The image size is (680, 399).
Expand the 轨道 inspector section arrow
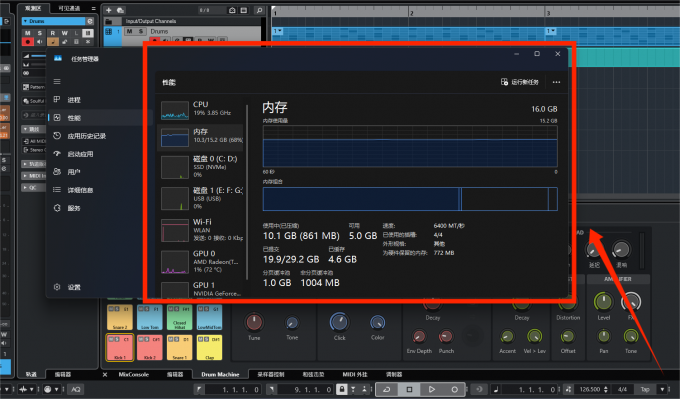(x=25, y=164)
